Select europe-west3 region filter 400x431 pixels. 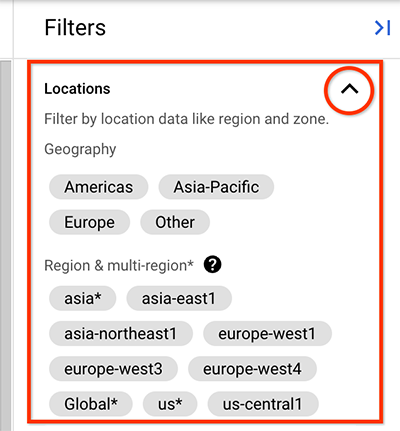pyautogui.click(x=113, y=369)
